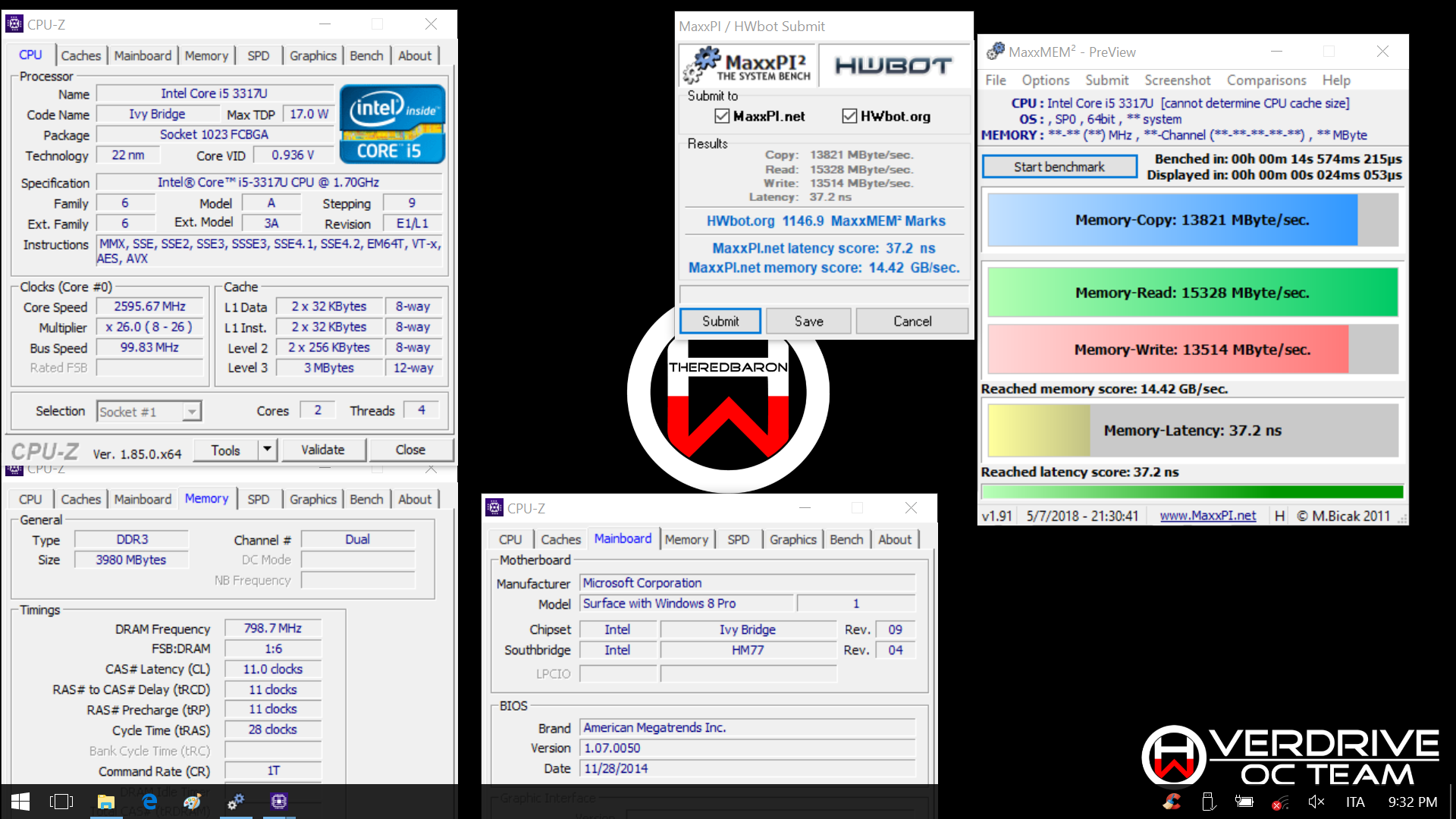Click the DRAM Frequency 798.7 MHz field

(x=273, y=628)
